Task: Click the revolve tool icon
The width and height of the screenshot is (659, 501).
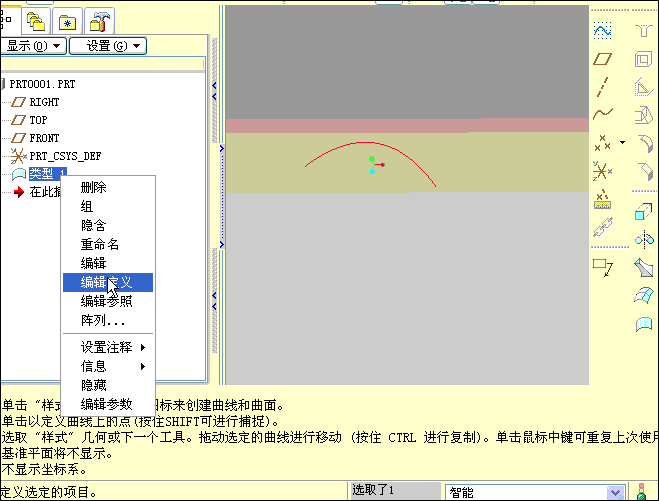Action: coord(644,239)
